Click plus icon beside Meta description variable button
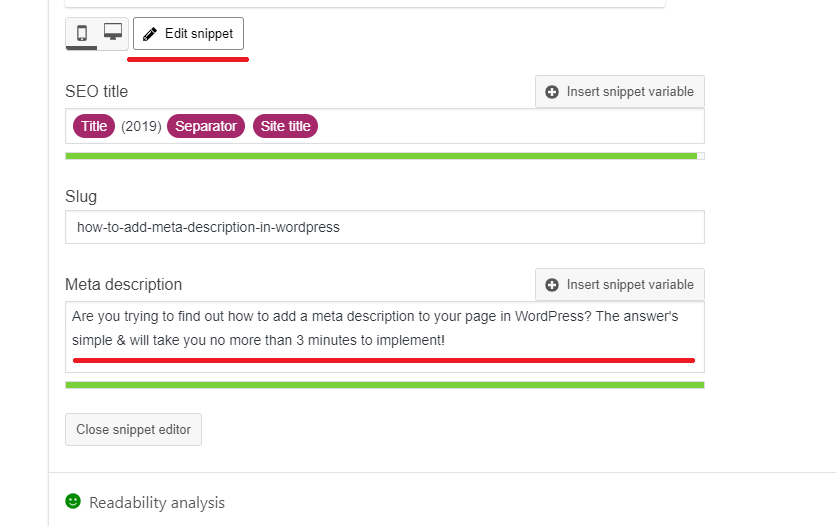Image resolution: width=836 pixels, height=526 pixels. (552, 285)
